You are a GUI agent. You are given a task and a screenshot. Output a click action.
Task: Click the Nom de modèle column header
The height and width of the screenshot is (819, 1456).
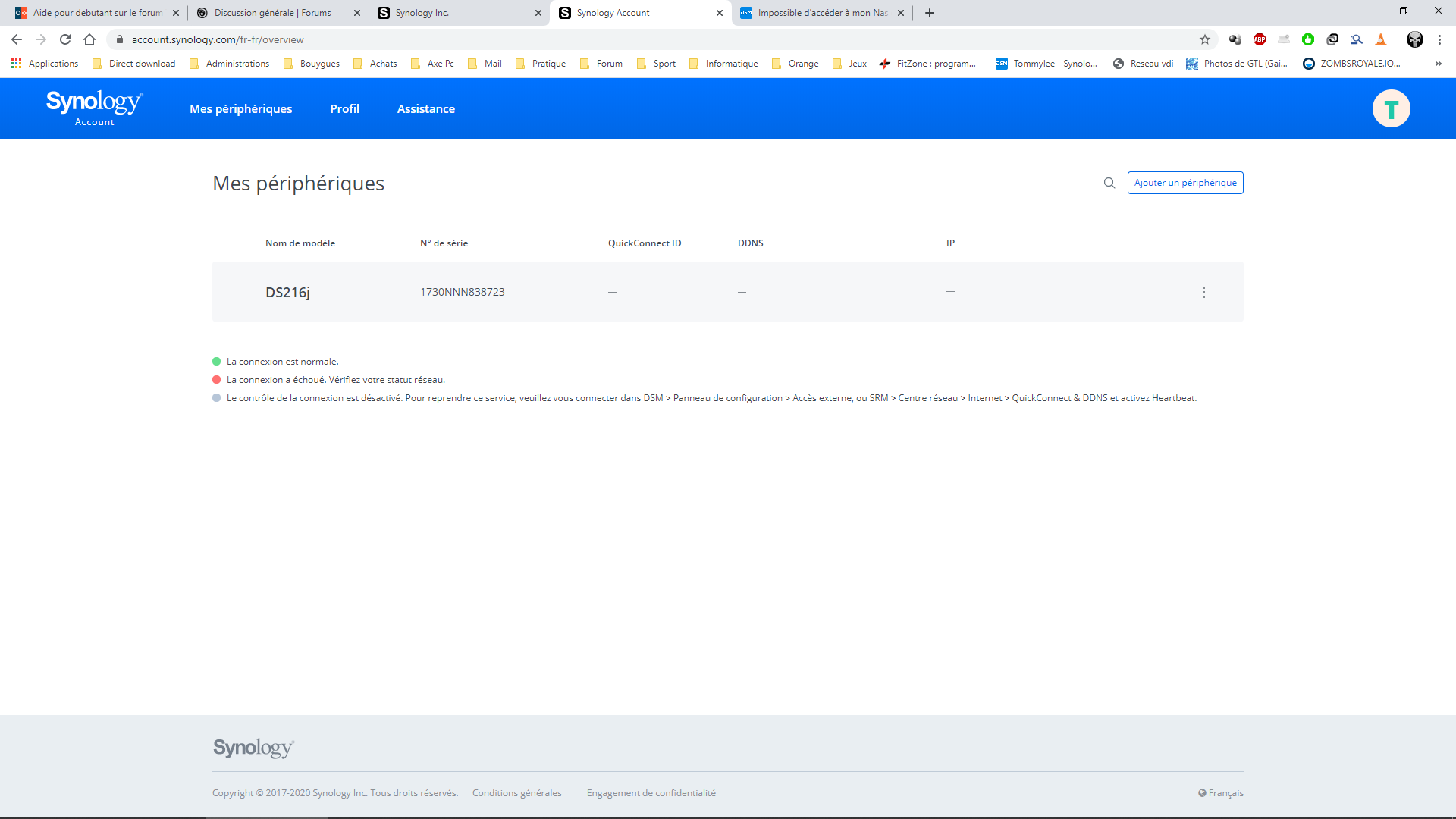(300, 243)
